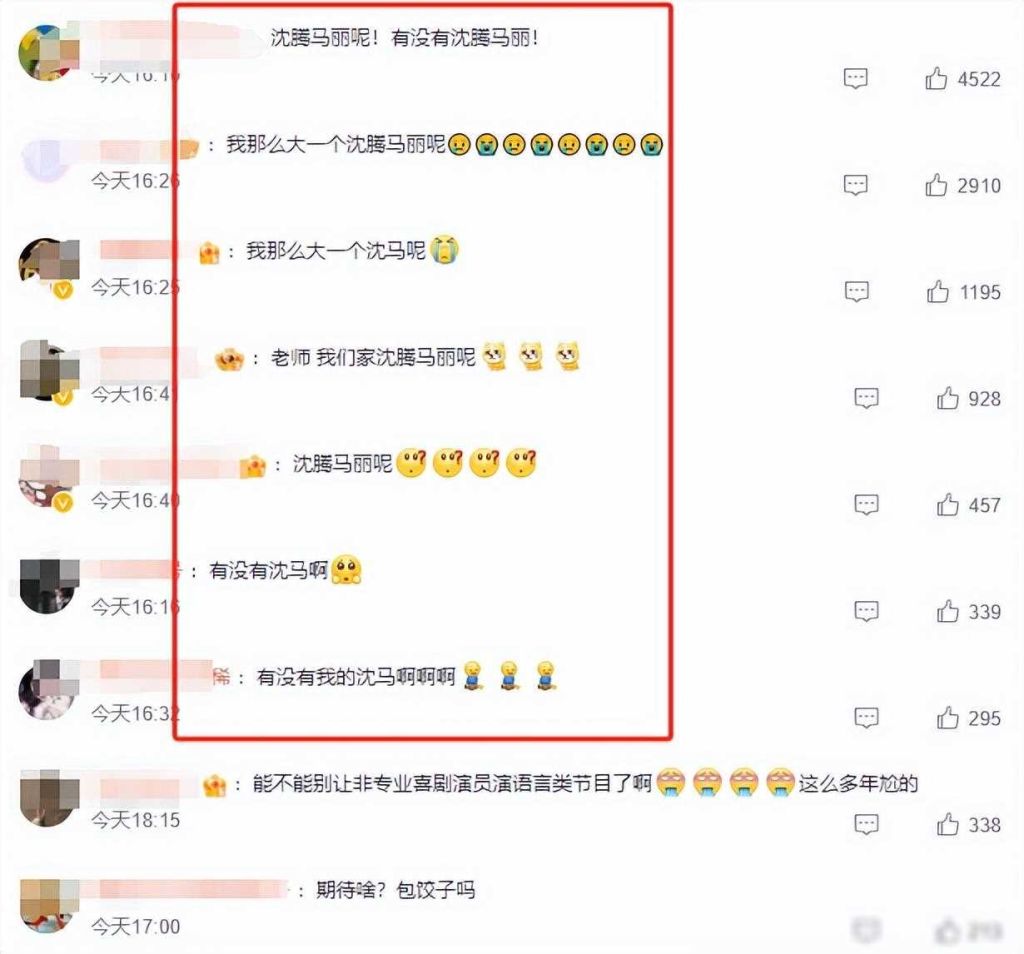Click thumbs-up on the 1195-likes comment

(938, 291)
